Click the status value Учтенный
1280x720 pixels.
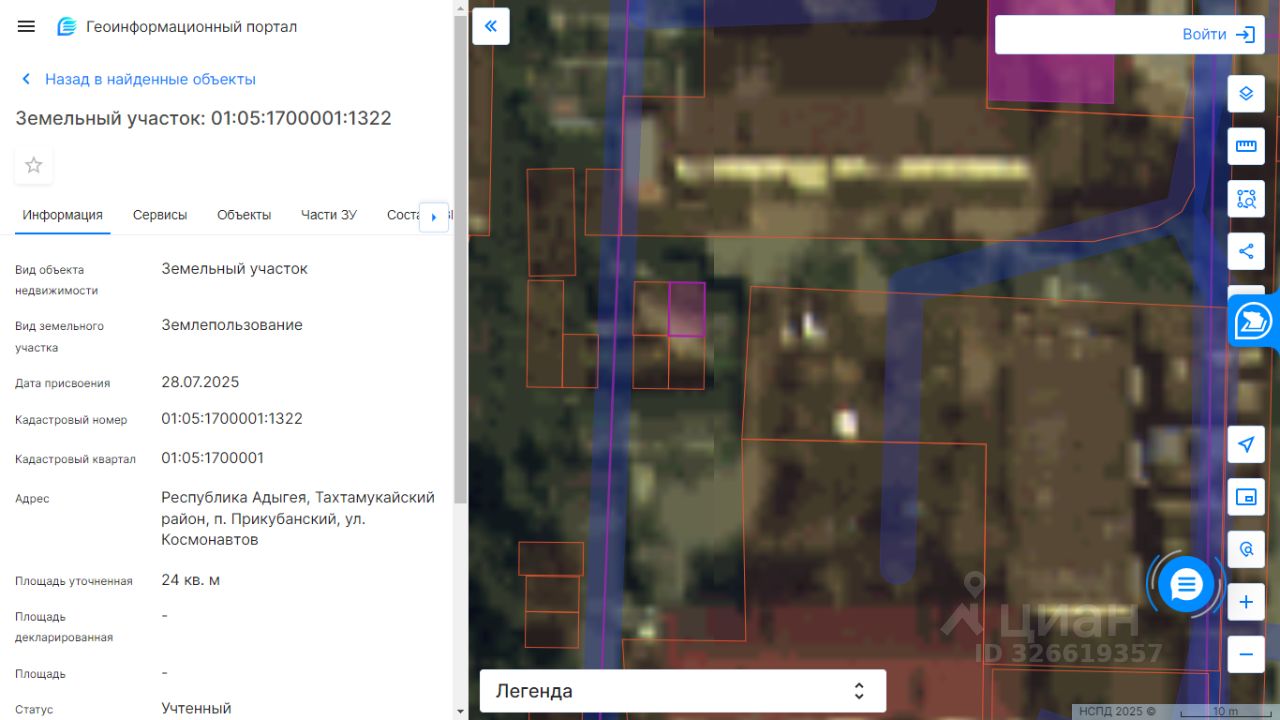coord(196,708)
